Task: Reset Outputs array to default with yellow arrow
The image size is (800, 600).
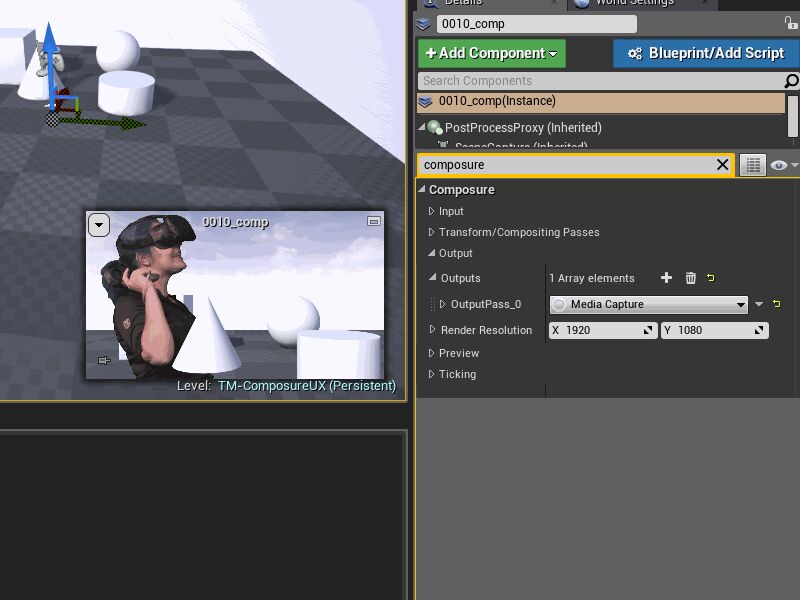Action: coord(711,278)
